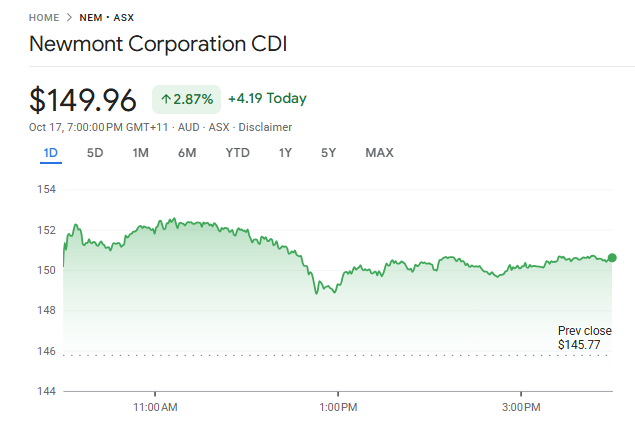Show the MAX history chart
The width and height of the screenshot is (635, 421).
pos(379,153)
